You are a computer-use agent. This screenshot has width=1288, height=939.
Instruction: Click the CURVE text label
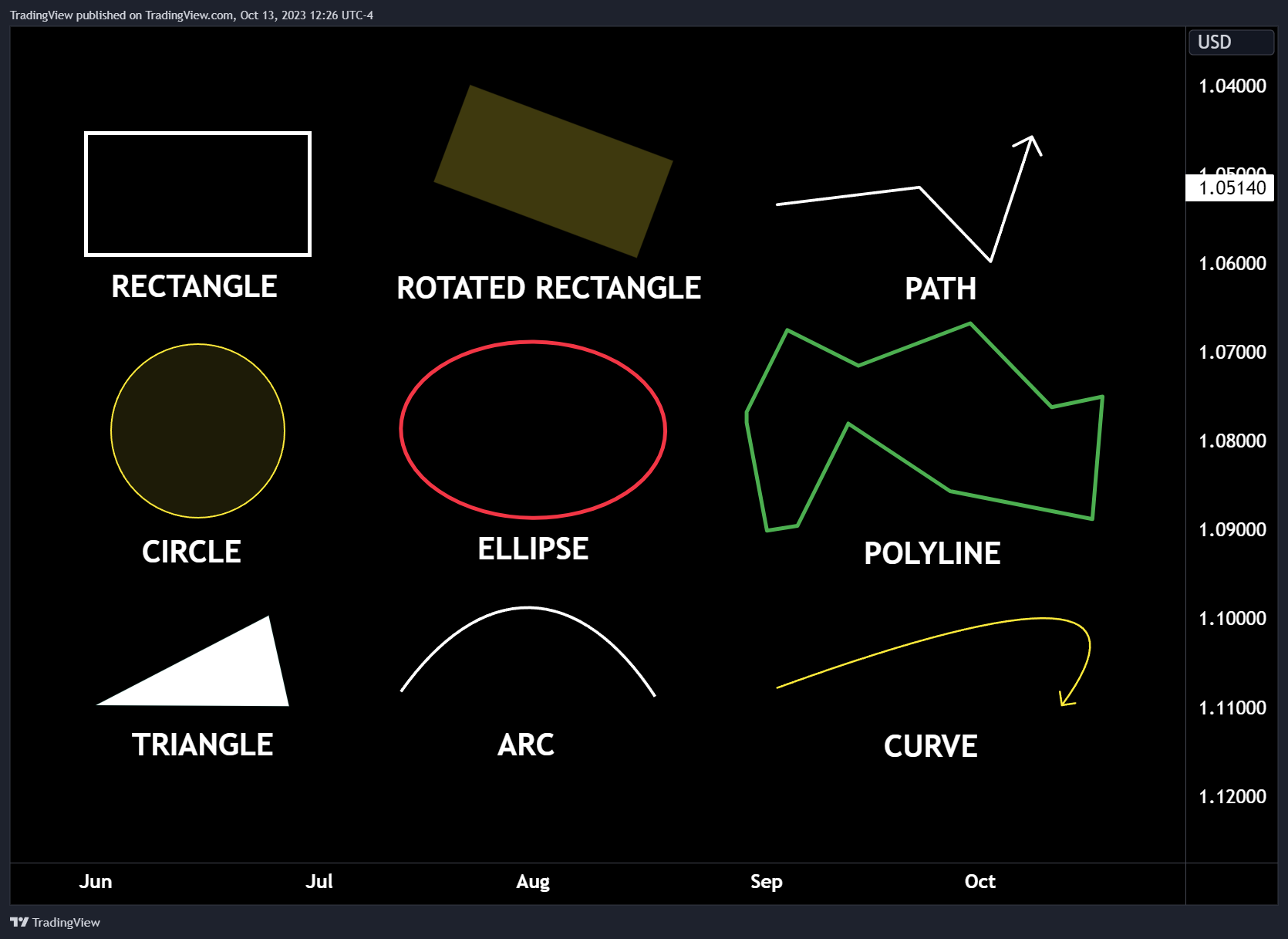pyautogui.click(x=930, y=746)
